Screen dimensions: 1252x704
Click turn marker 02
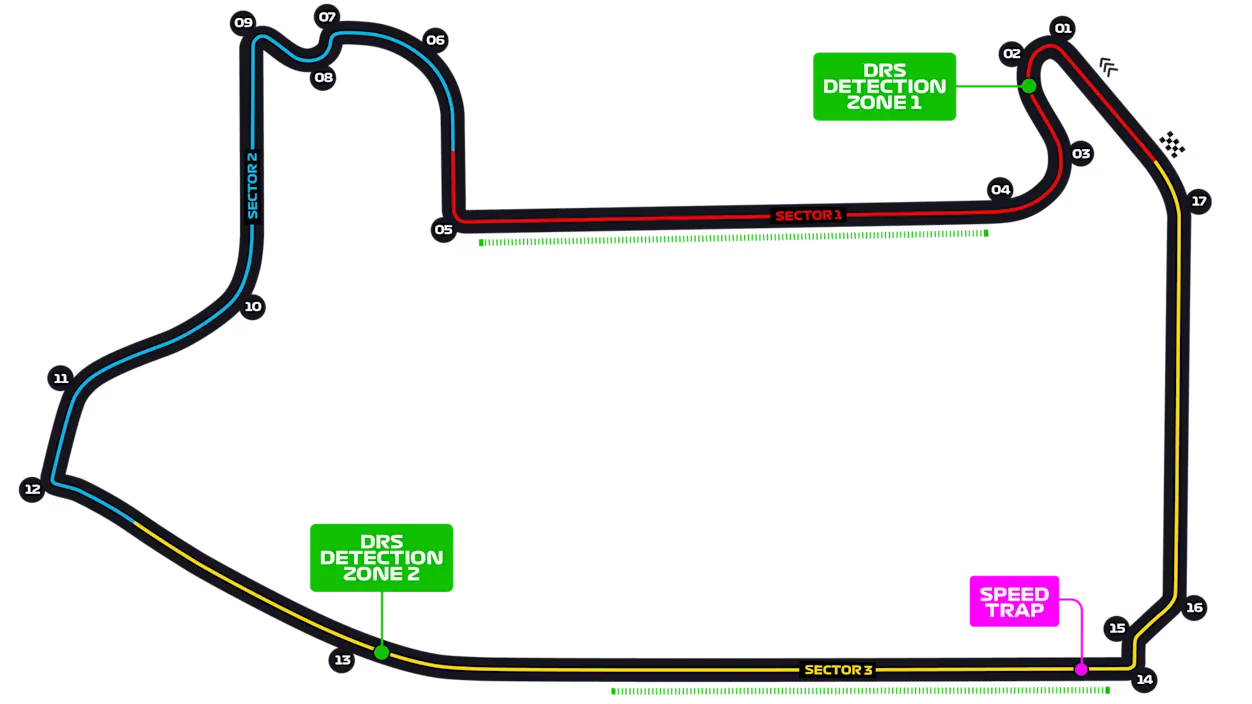point(1012,54)
